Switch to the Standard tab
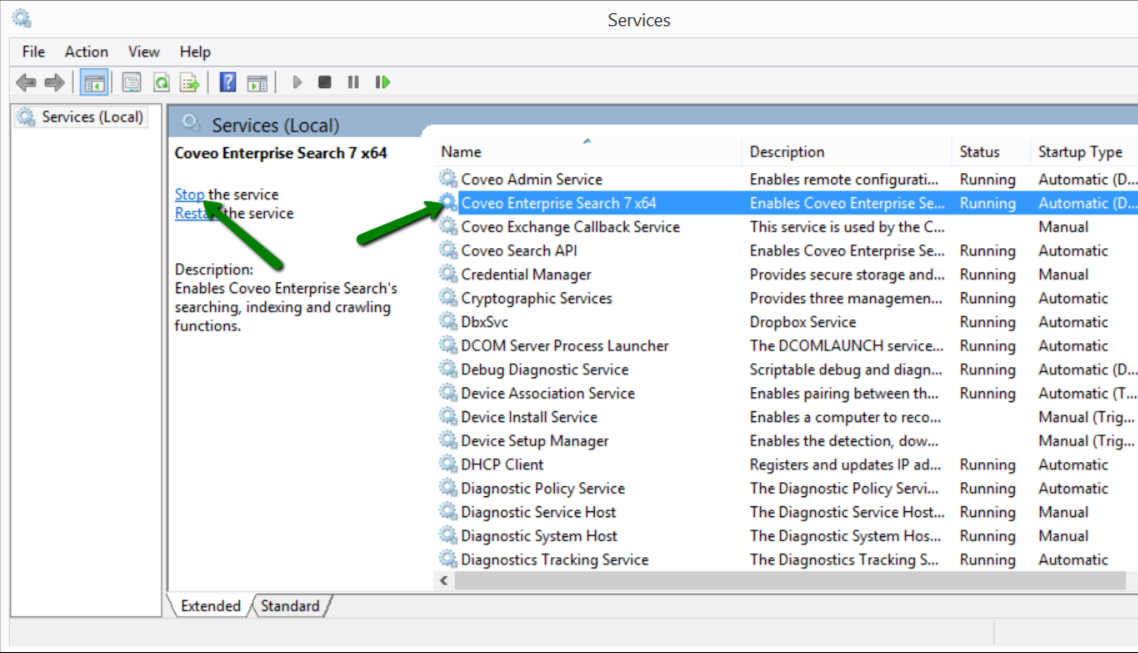 pos(288,606)
